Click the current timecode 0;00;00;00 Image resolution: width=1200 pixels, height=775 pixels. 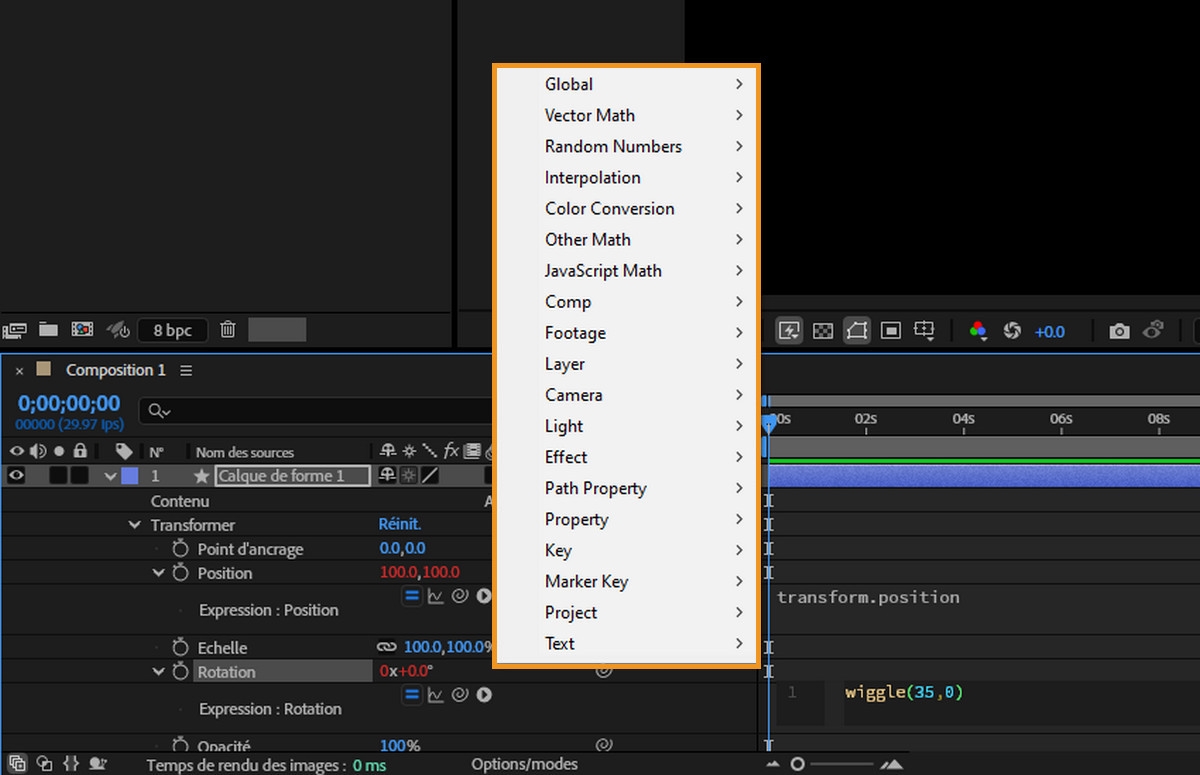click(x=69, y=403)
